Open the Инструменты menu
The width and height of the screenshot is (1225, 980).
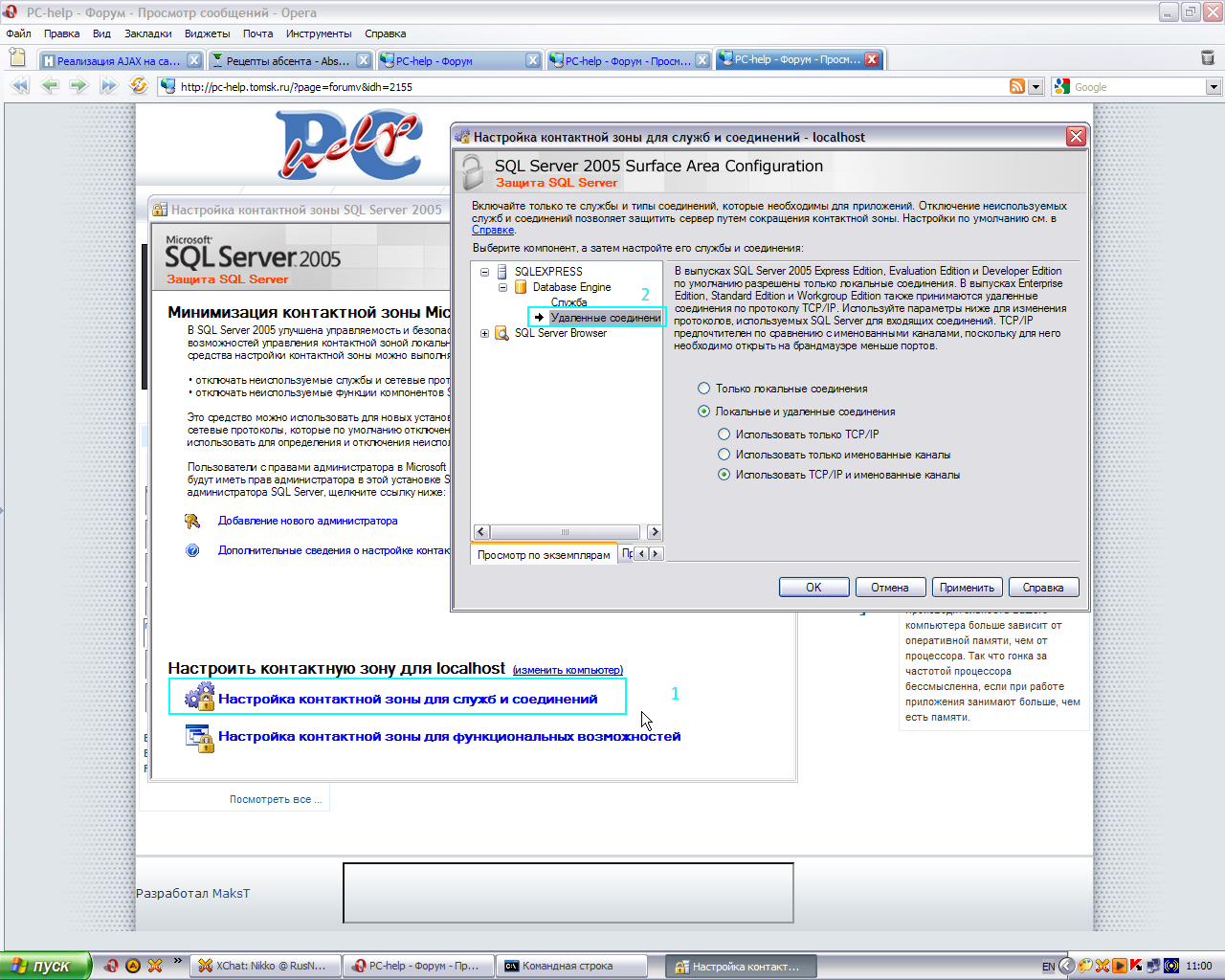(319, 33)
